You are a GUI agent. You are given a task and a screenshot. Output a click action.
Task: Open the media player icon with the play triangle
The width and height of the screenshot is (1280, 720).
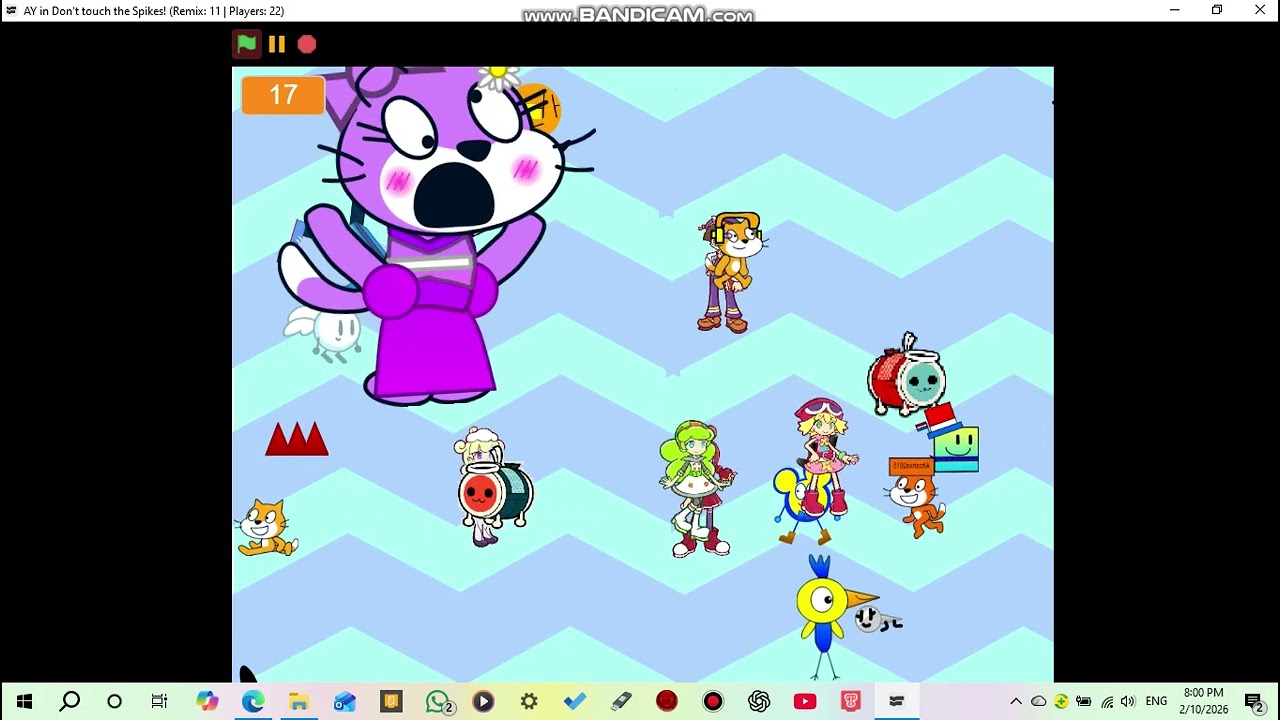483,701
